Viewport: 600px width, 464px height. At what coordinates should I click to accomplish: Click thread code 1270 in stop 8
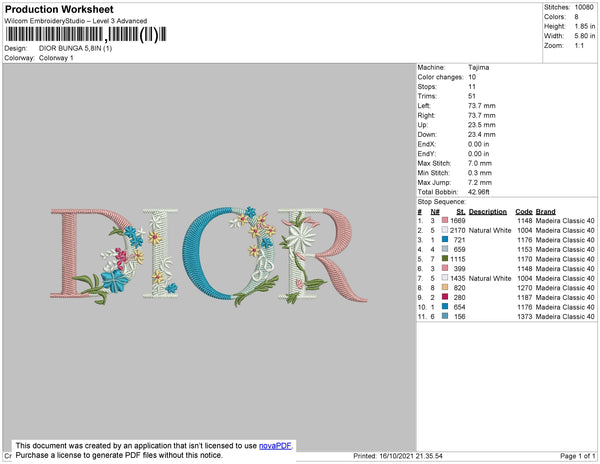[x=524, y=288]
